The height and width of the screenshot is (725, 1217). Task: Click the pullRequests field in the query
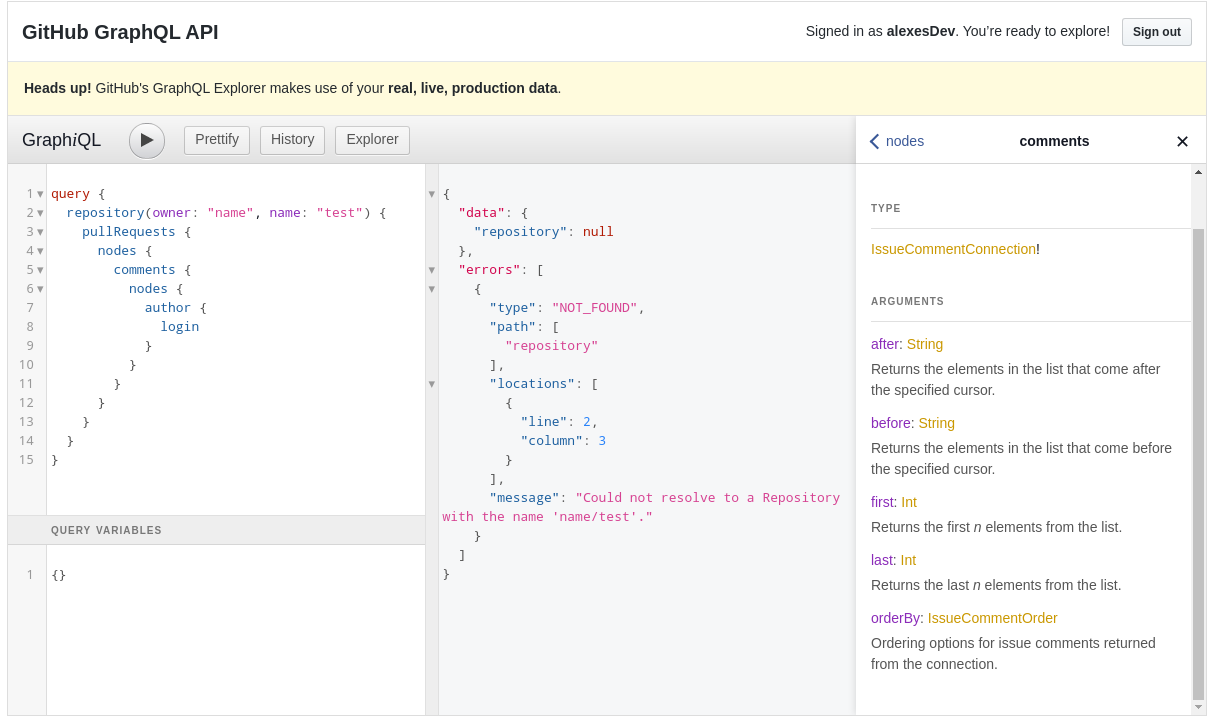[x=129, y=232]
